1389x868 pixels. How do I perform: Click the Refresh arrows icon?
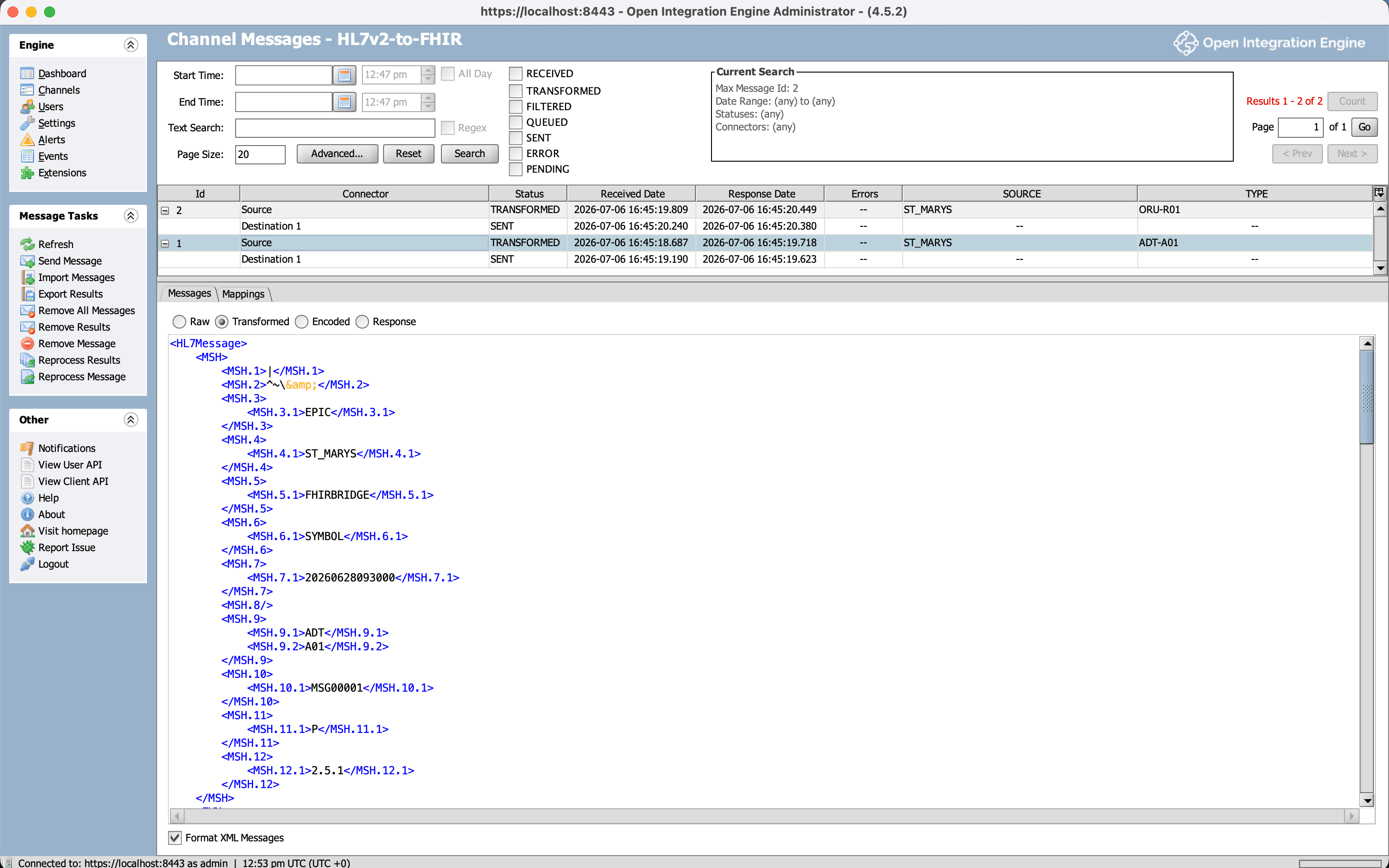click(27, 244)
